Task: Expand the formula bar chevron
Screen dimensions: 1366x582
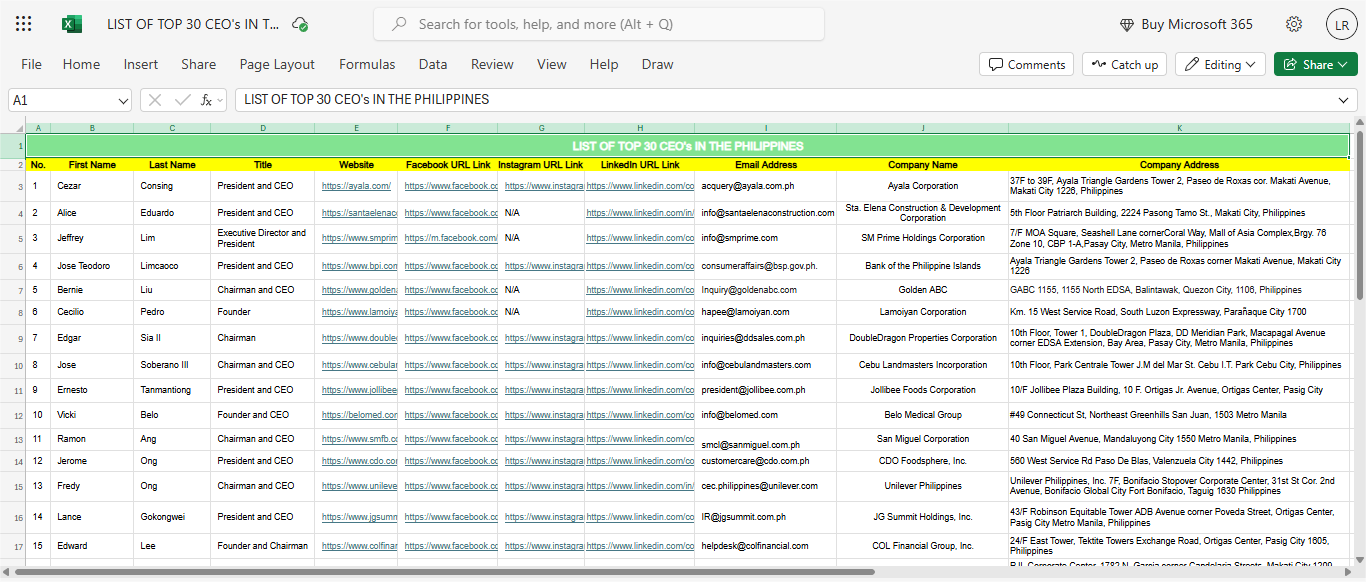Action: click(1345, 100)
